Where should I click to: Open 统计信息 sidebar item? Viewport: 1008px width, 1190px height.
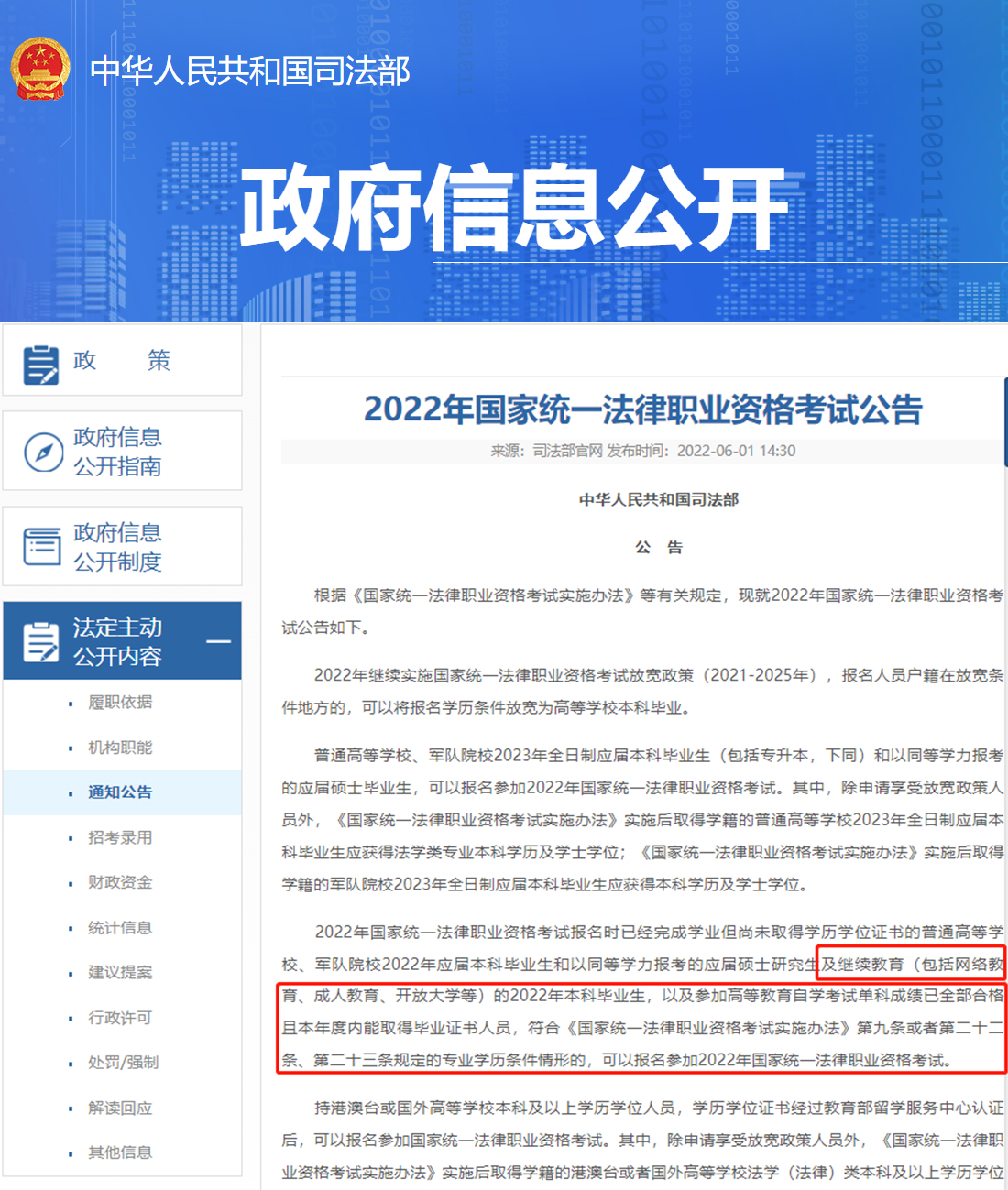[x=120, y=928]
